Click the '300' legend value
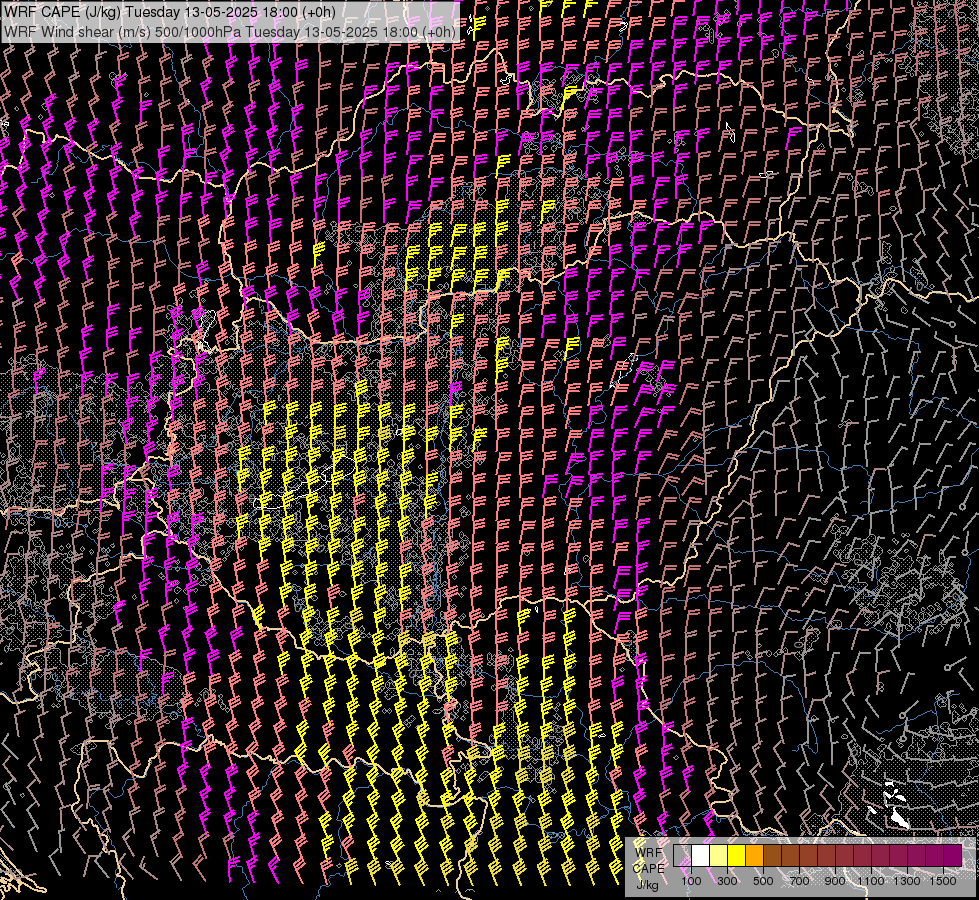The height and width of the screenshot is (900, 979). pyautogui.click(x=727, y=881)
